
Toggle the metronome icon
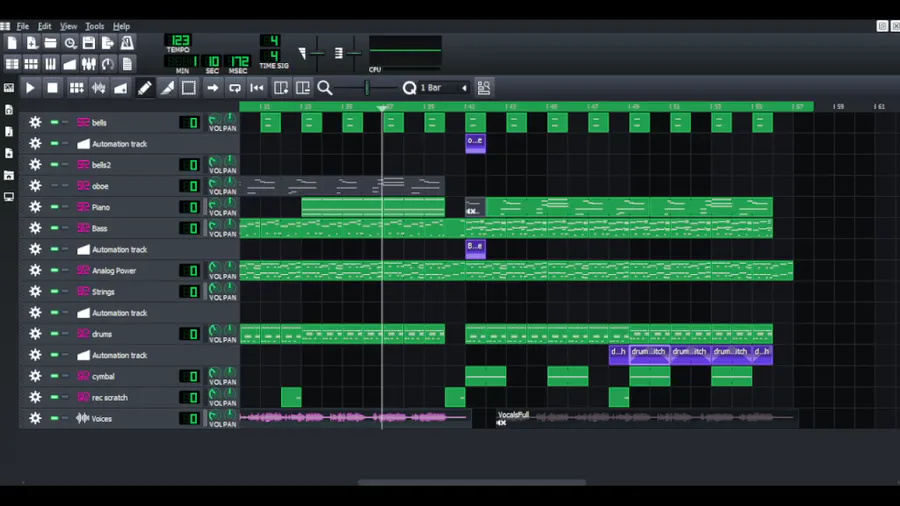[x=127, y=43]
